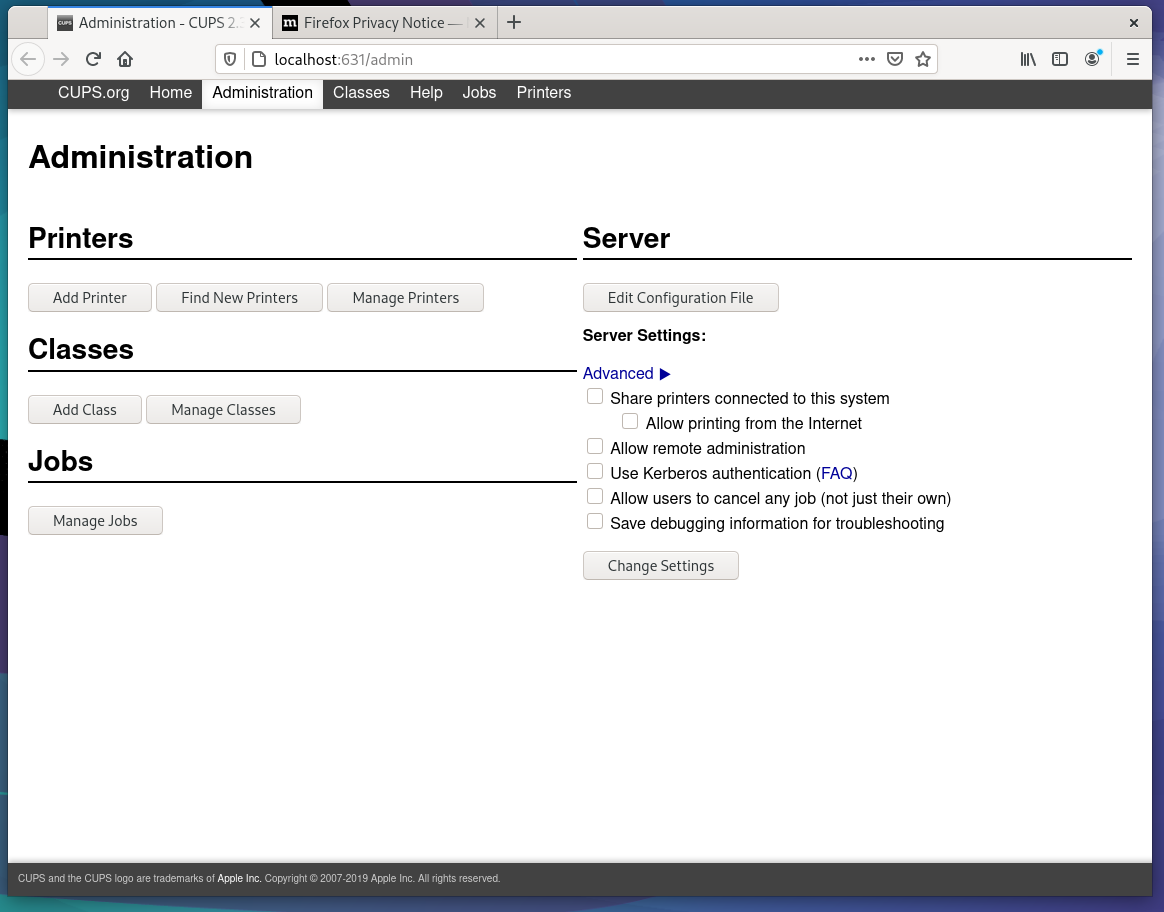
Task: Open a new tab with plus icon
Action: pos(514,22)
